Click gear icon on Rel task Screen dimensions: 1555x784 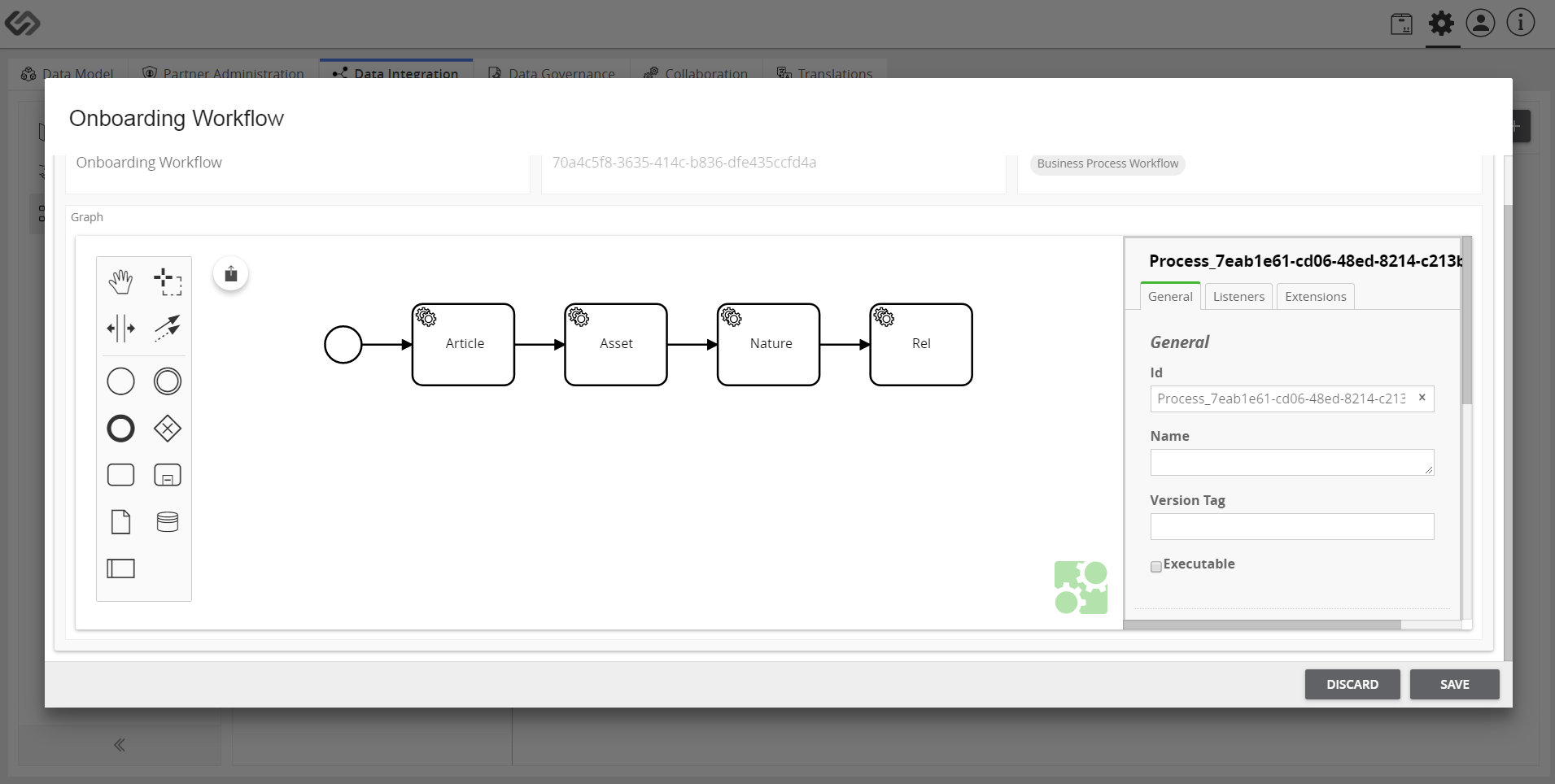pos(885,317)
